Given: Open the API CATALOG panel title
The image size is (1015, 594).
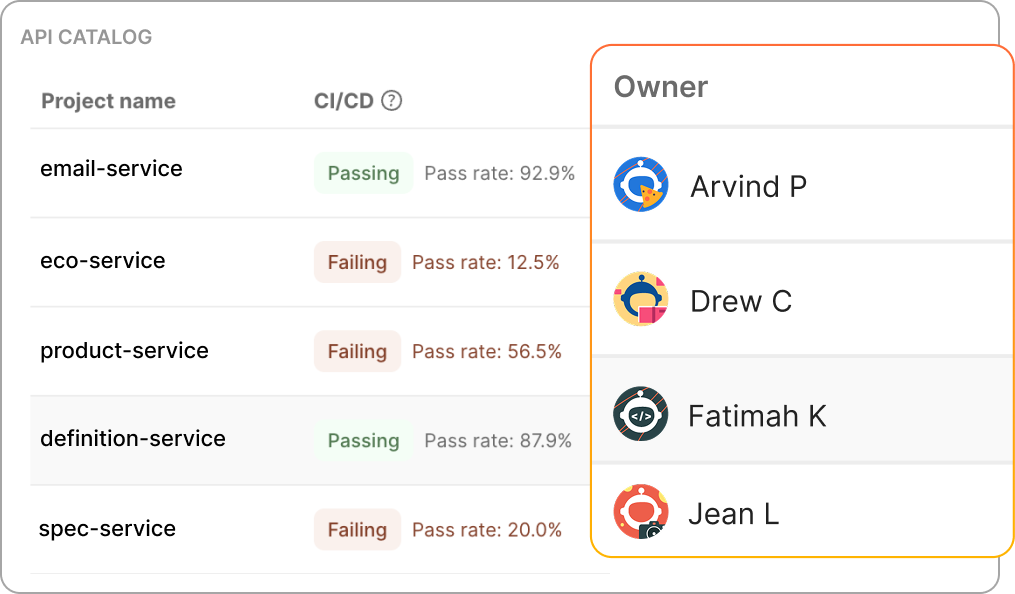Looking at the screenshot, I should coord(86,37).
